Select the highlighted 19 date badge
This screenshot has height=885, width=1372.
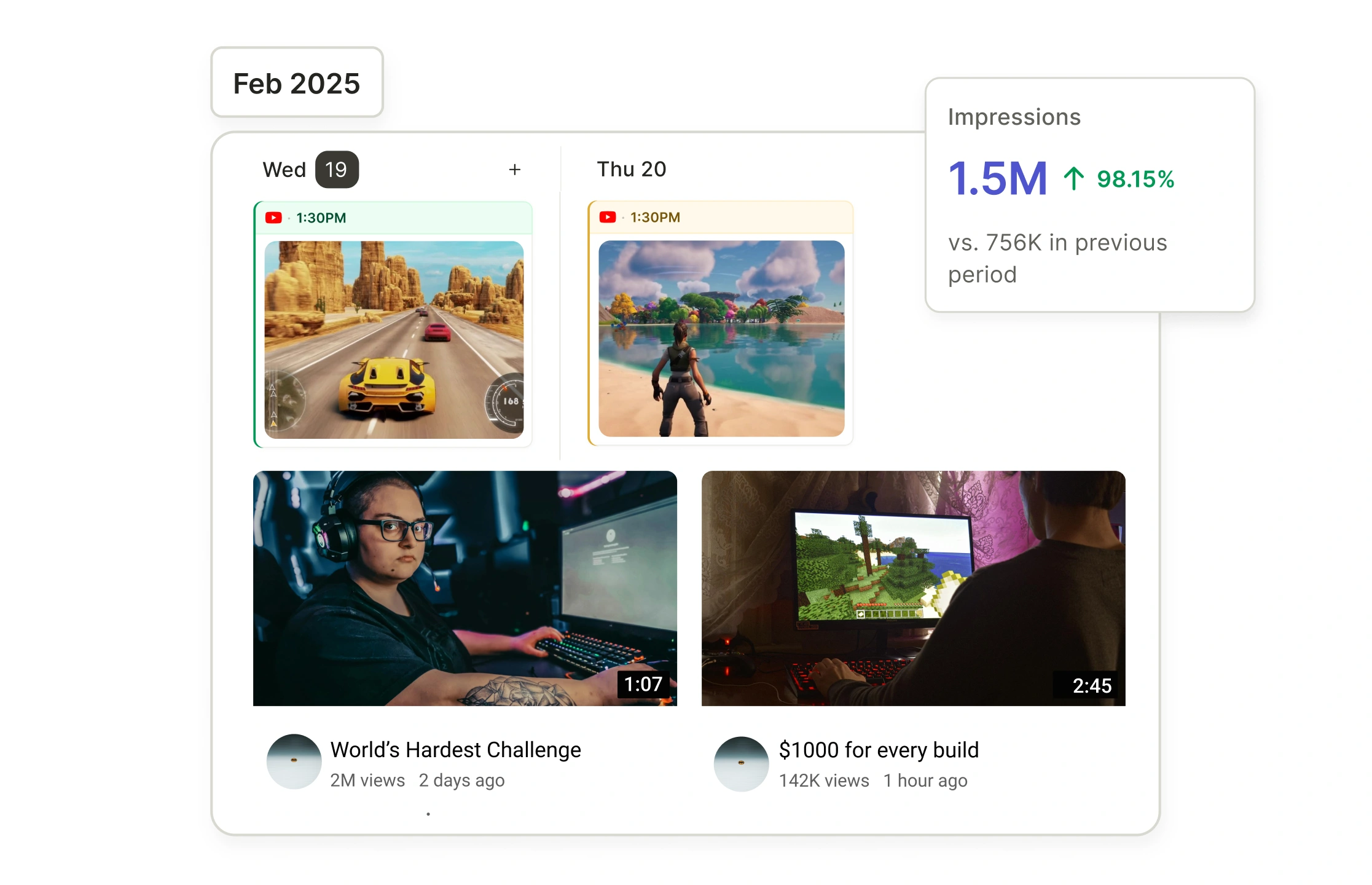point(336,170)
